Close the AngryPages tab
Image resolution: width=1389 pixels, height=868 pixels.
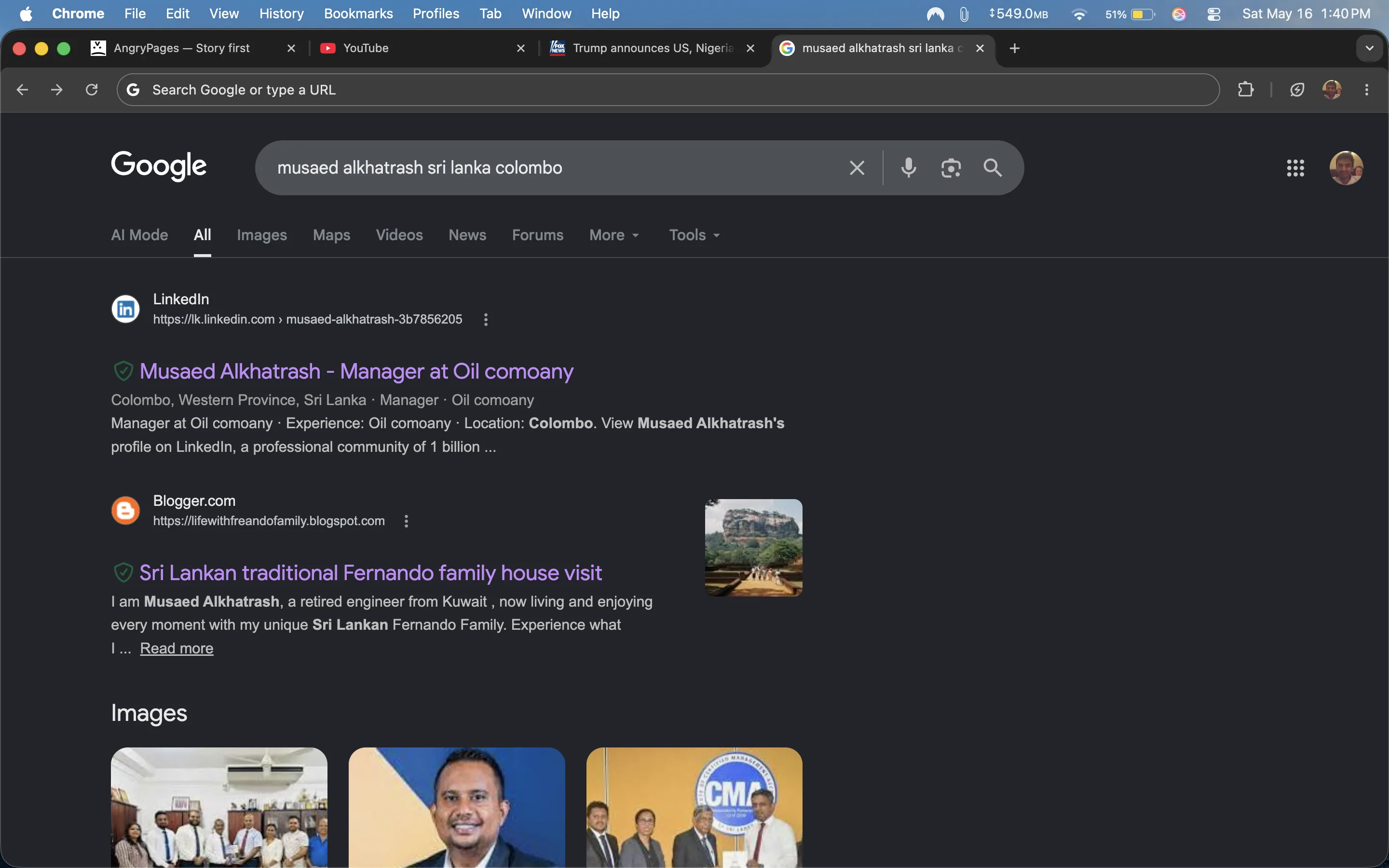(292, 48)
